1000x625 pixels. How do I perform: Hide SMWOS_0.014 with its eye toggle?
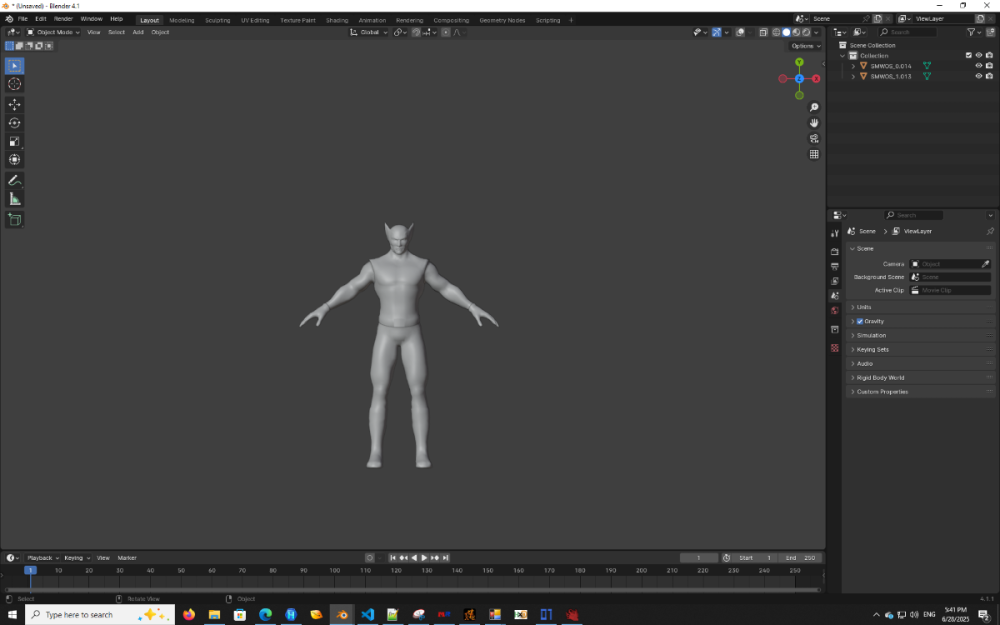(979, 66)
